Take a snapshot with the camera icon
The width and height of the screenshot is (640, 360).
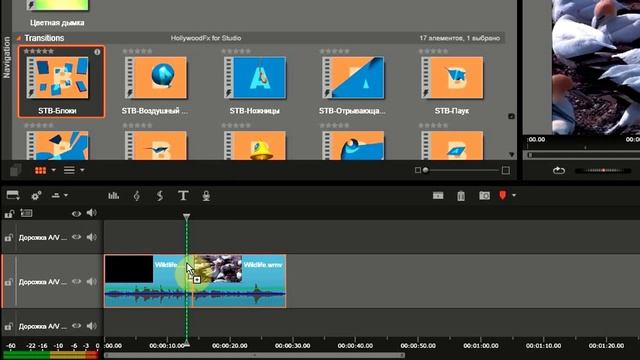[x=484, y=196]
